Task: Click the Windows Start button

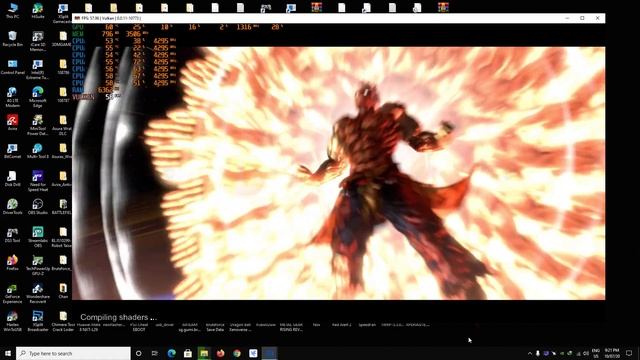Action: [8, 353]
